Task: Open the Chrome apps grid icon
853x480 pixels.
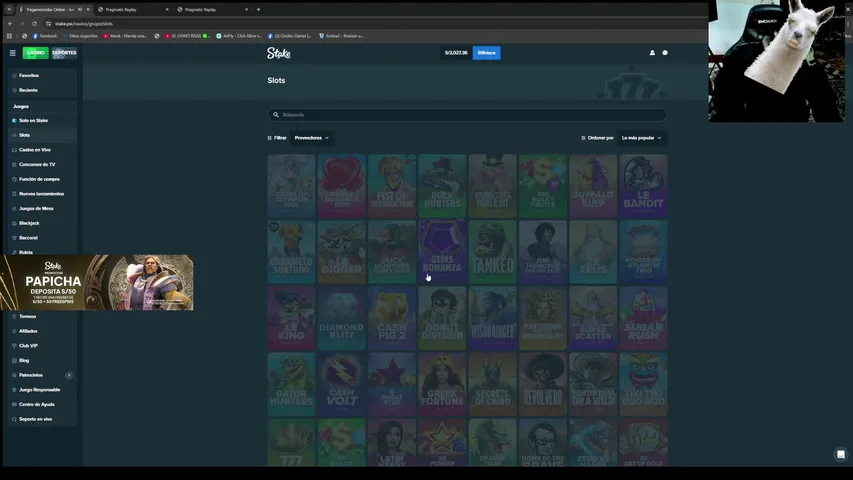Action: pos(9,36)
